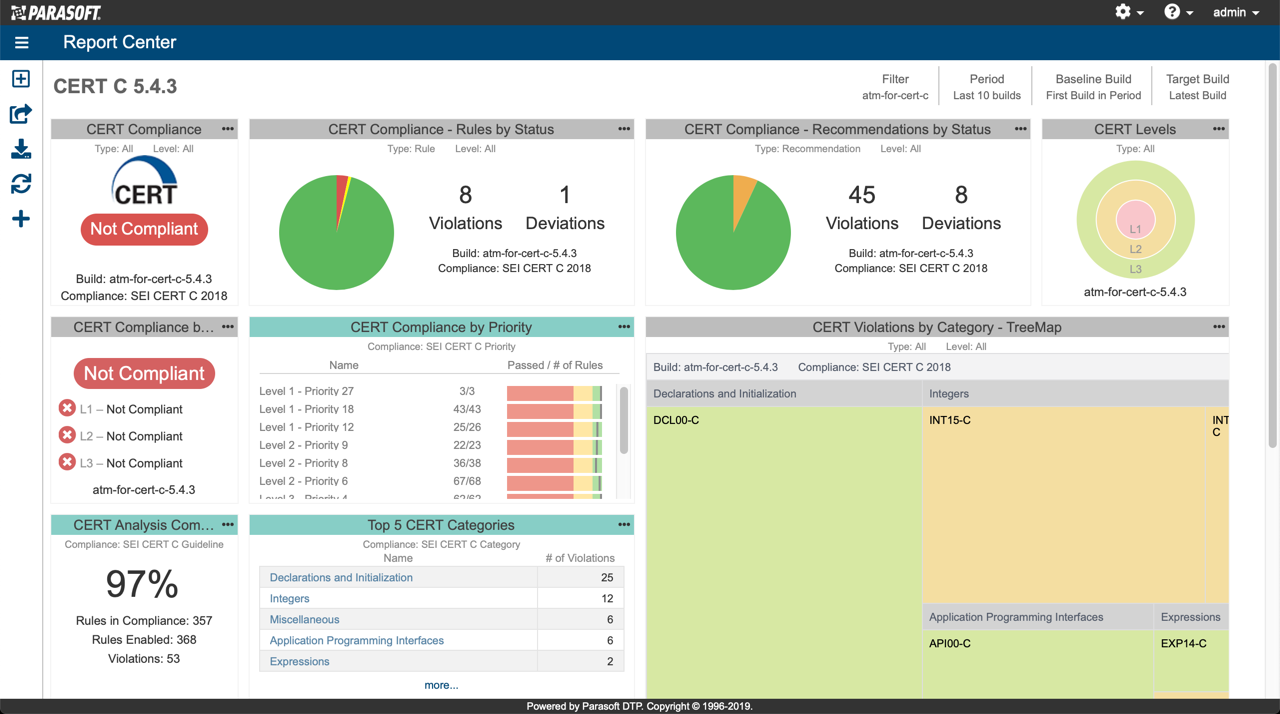
Task: Open Application Programming Interfaces category link
Action: click(x=357, y=641)
